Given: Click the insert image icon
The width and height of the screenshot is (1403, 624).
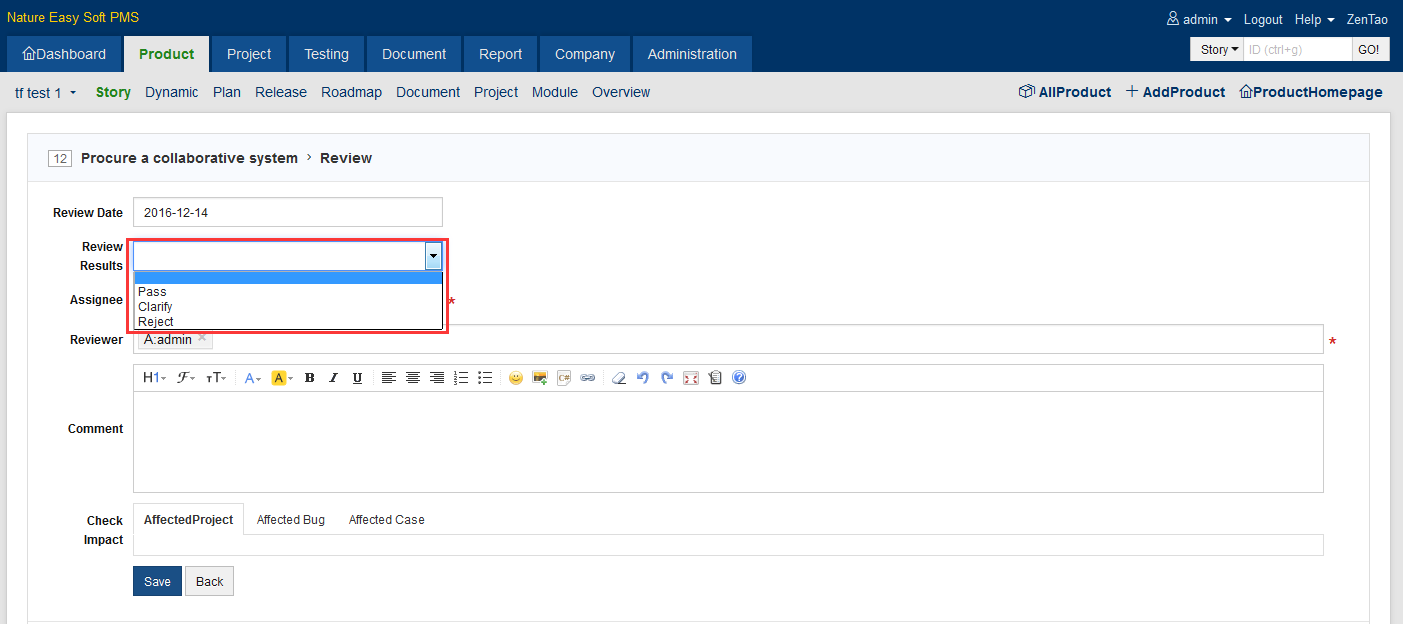Looking at the screenshot, I should click(x=540, y=378).
